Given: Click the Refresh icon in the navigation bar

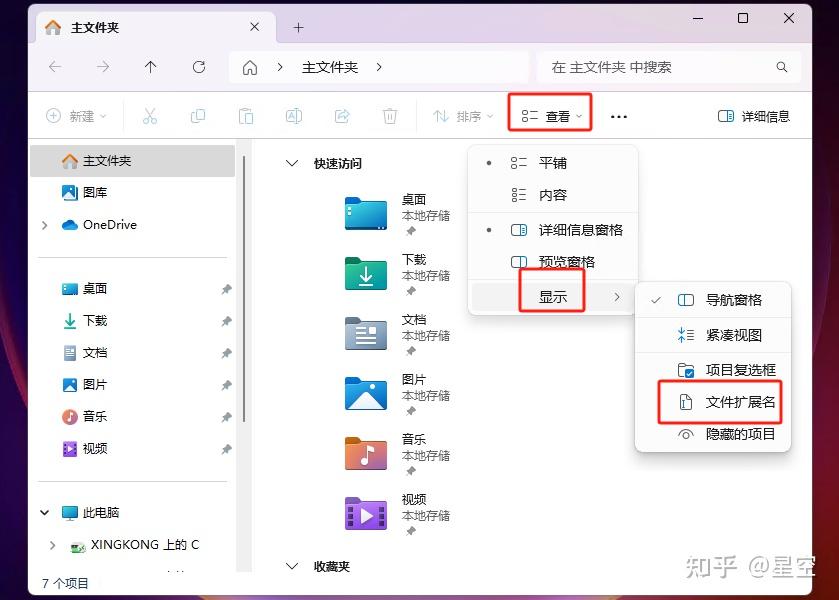Looking at the screenshot, I should tap(198, 67).
